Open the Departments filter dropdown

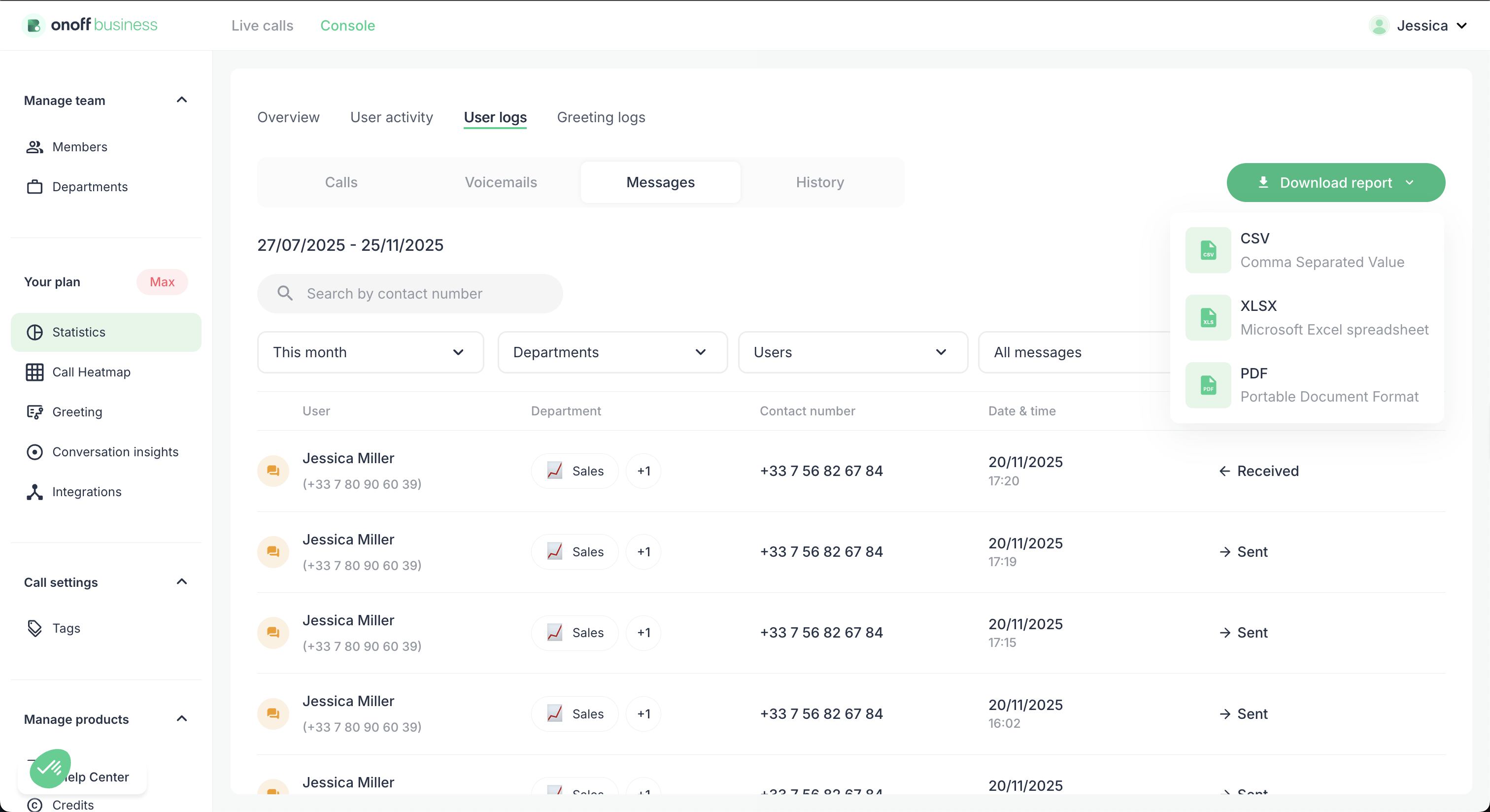[x=612, y=352]
